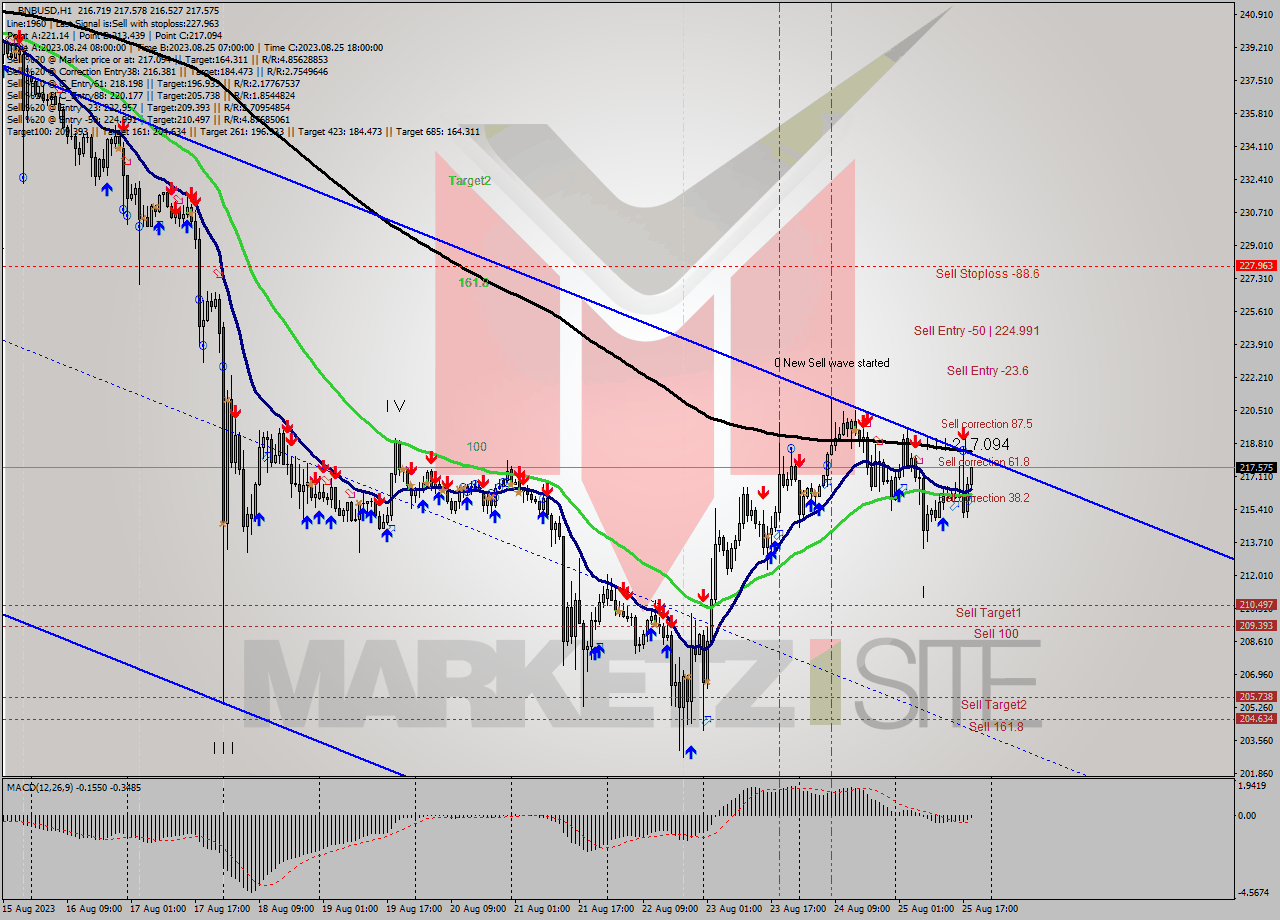This screenshot has width=1280, height=920.
Task: Click the '24 Aug 09:00' time axis label
Action: click(862, 909)
